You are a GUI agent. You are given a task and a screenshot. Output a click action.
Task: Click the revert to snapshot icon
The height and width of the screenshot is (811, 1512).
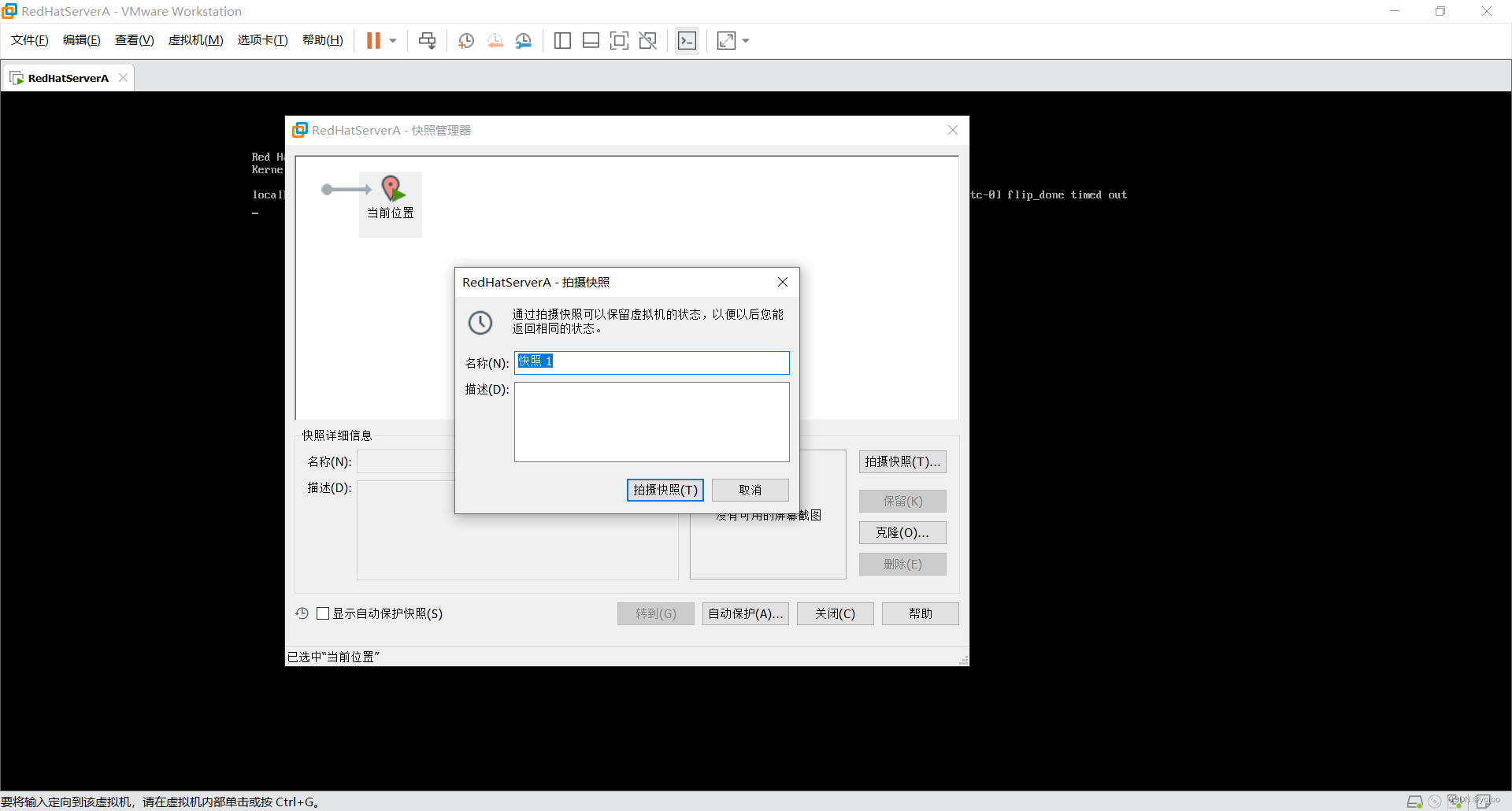pos(495,41)
